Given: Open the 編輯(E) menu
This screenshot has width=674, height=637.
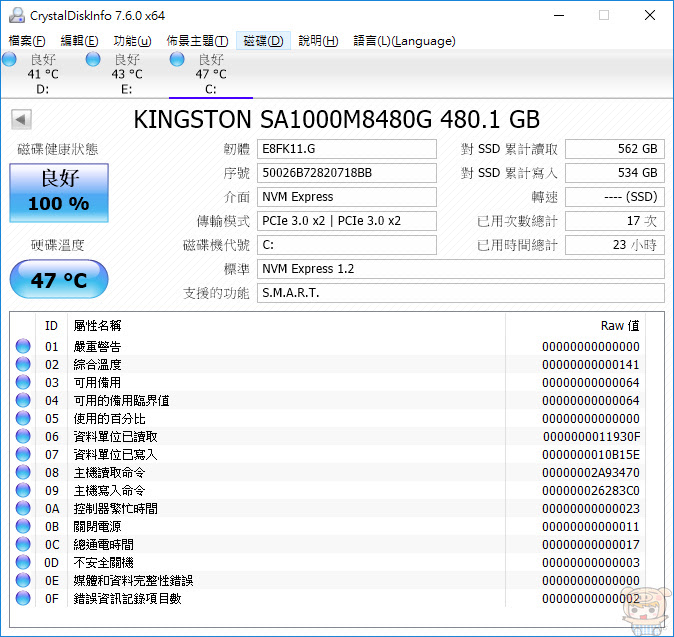Looking at the screenshot, I should point(80,41).
